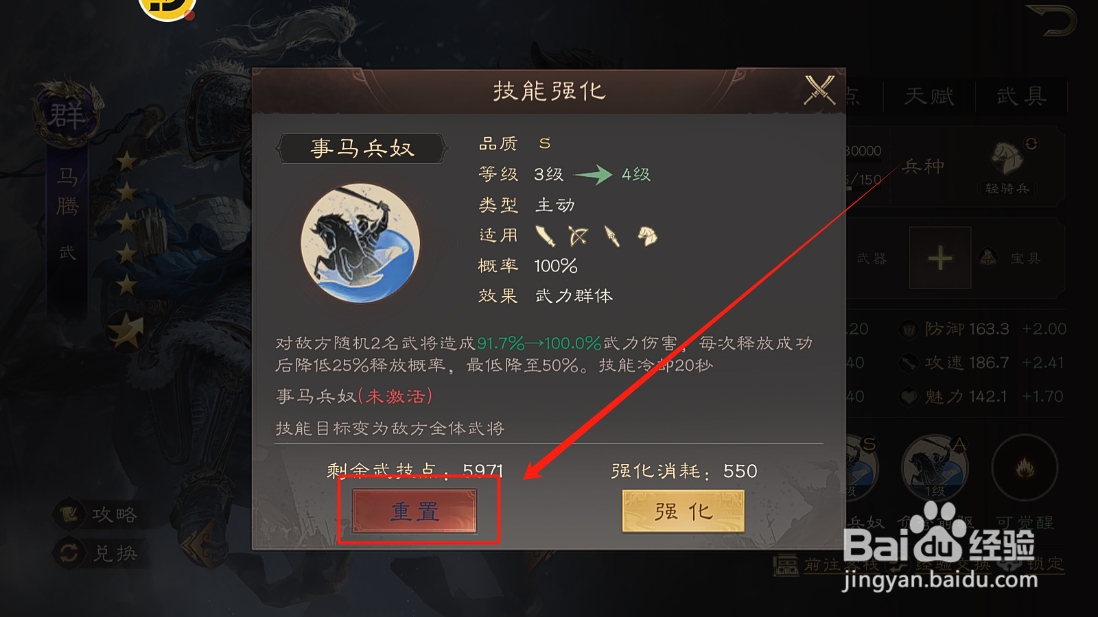Screen dimensions: 1098x617
Task: Click the back arrow at top right
Action: coord(1051,20)
